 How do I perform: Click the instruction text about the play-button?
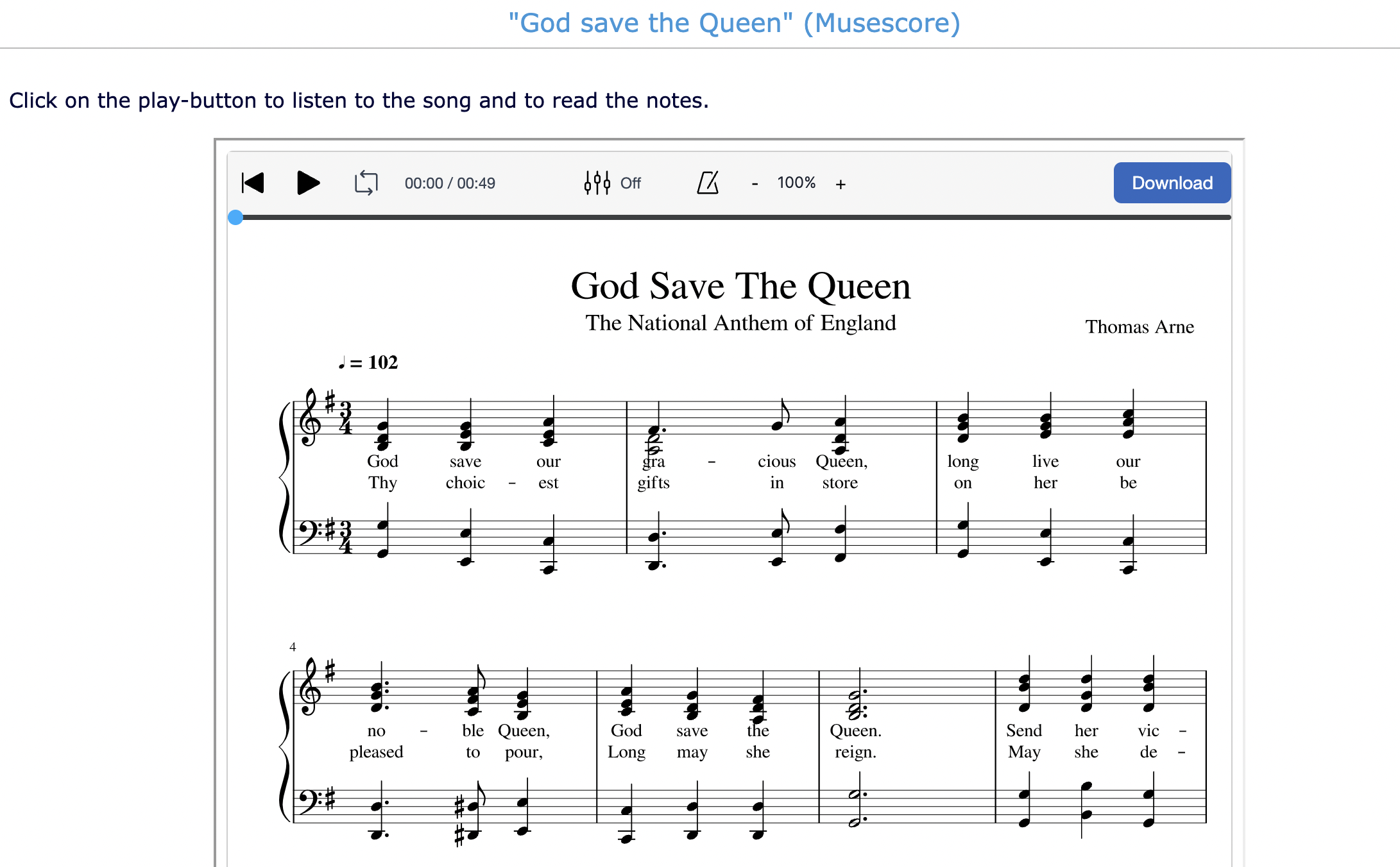click(x=358, y=101)
